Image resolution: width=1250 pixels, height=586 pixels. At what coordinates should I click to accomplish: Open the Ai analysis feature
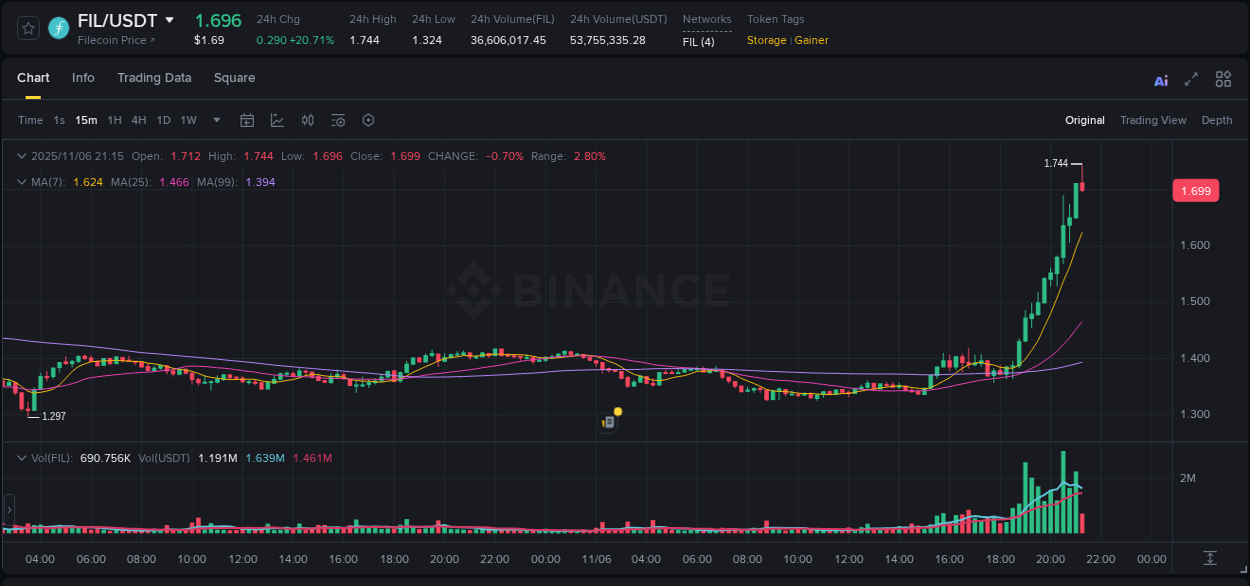[x=1161, y=79]
